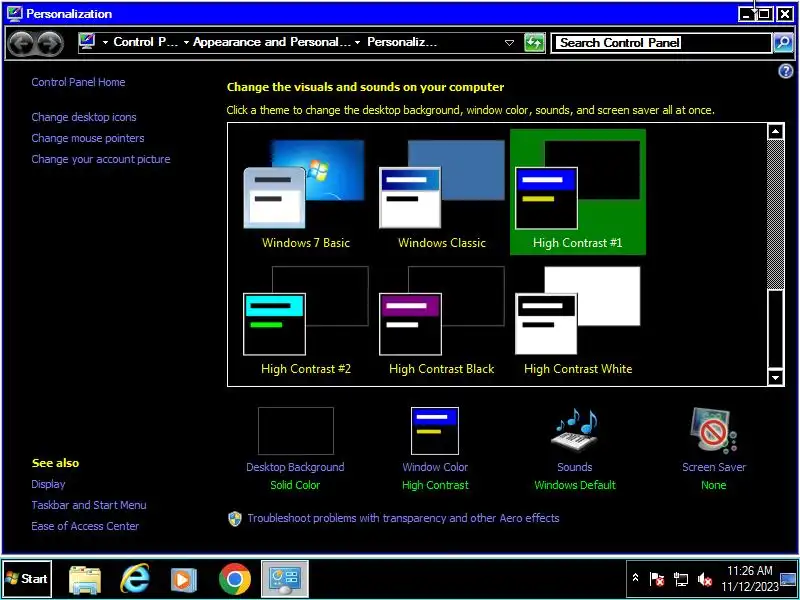Open Change desktop icons link
The width and height of the screenshot is (800, 600).
(x=84, y=117)
